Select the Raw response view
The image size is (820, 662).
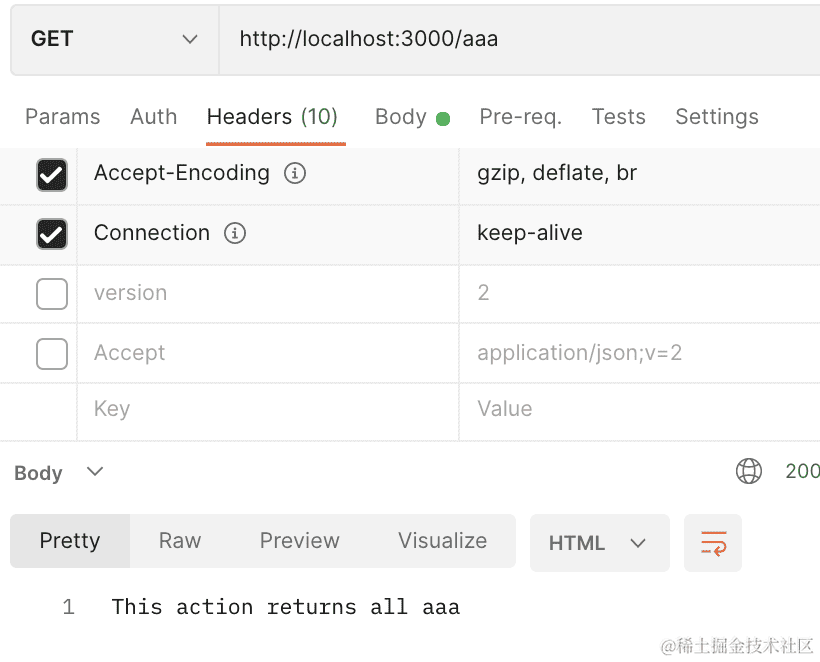point(180,541)
